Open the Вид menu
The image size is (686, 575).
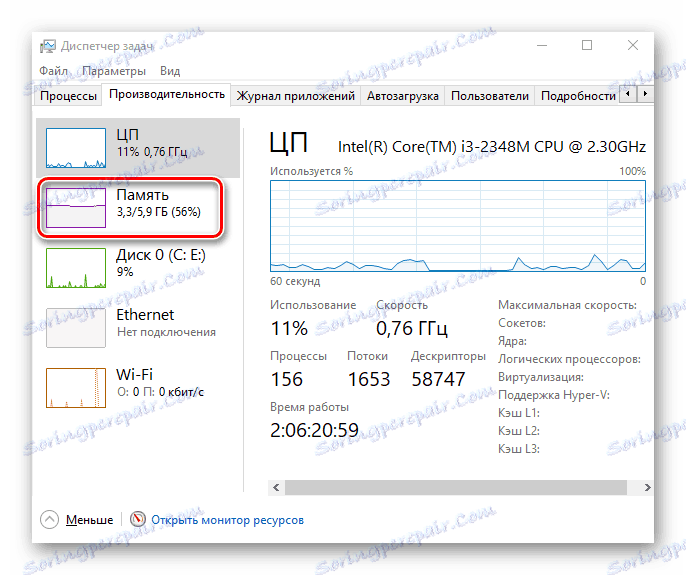click(170, 71)
